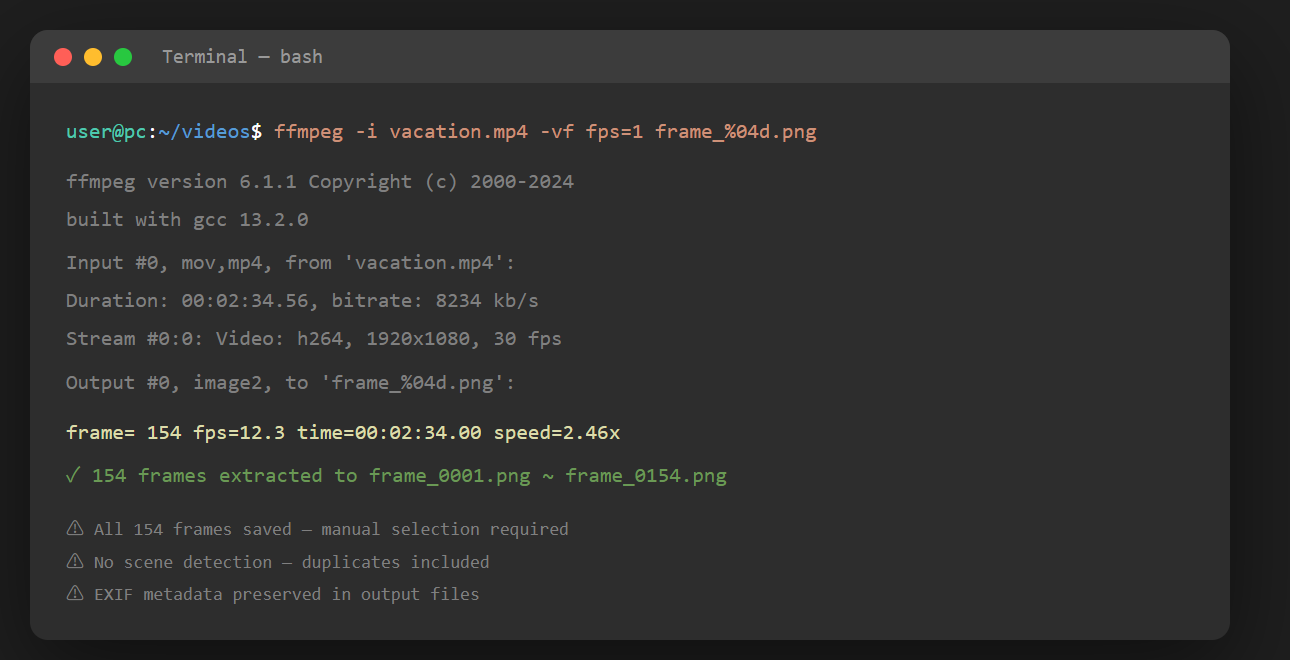Click the 'EXIF metadata preserved in output files' text
Viewport: 1290px width, 660px height.
tap(286, 594)
